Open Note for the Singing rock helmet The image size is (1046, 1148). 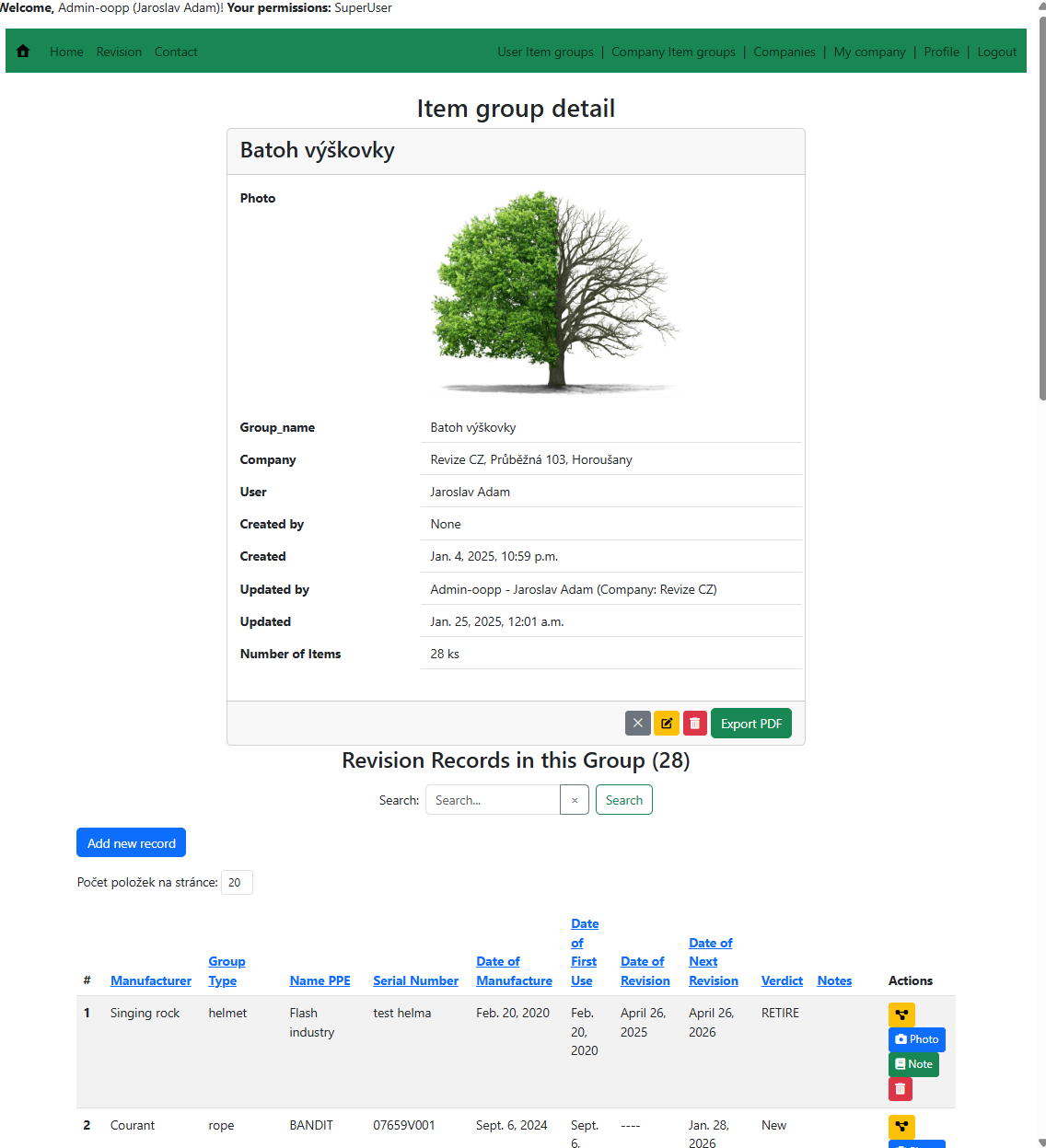click(x=912, y=1064)
